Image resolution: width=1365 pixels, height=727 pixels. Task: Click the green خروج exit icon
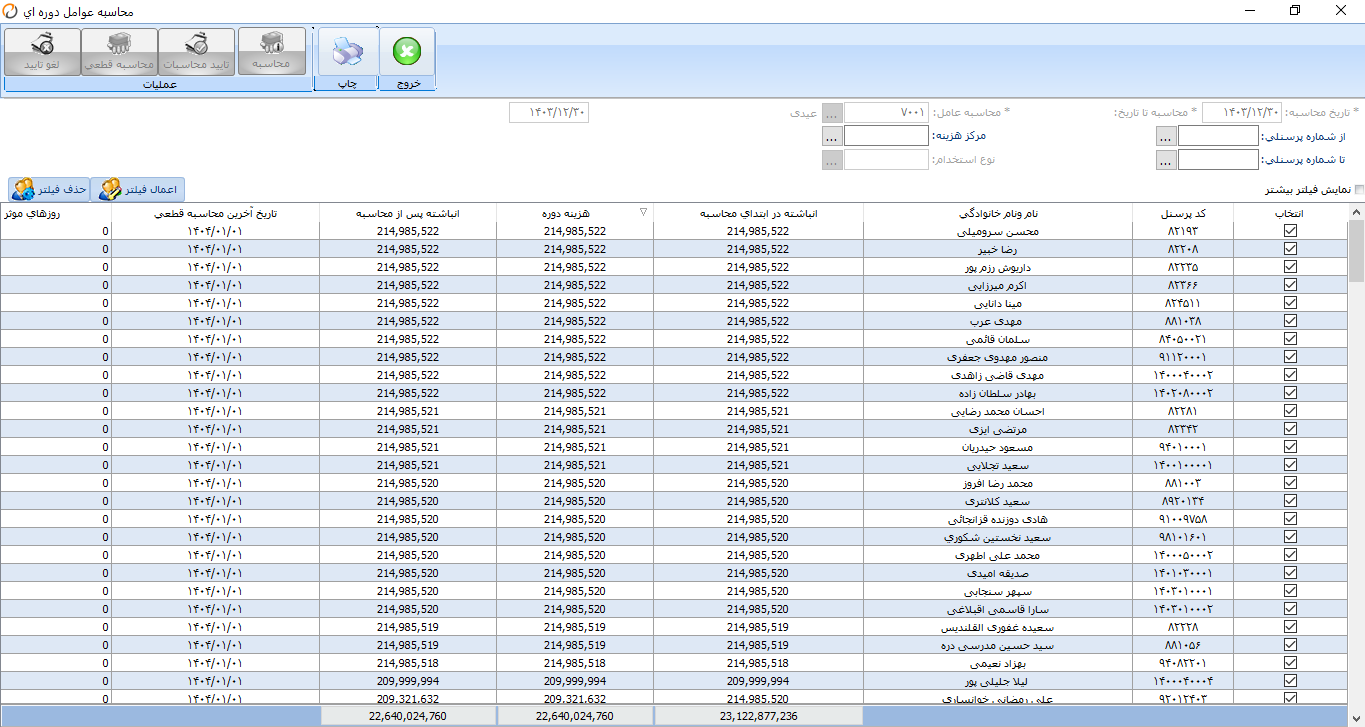[407, 51]
